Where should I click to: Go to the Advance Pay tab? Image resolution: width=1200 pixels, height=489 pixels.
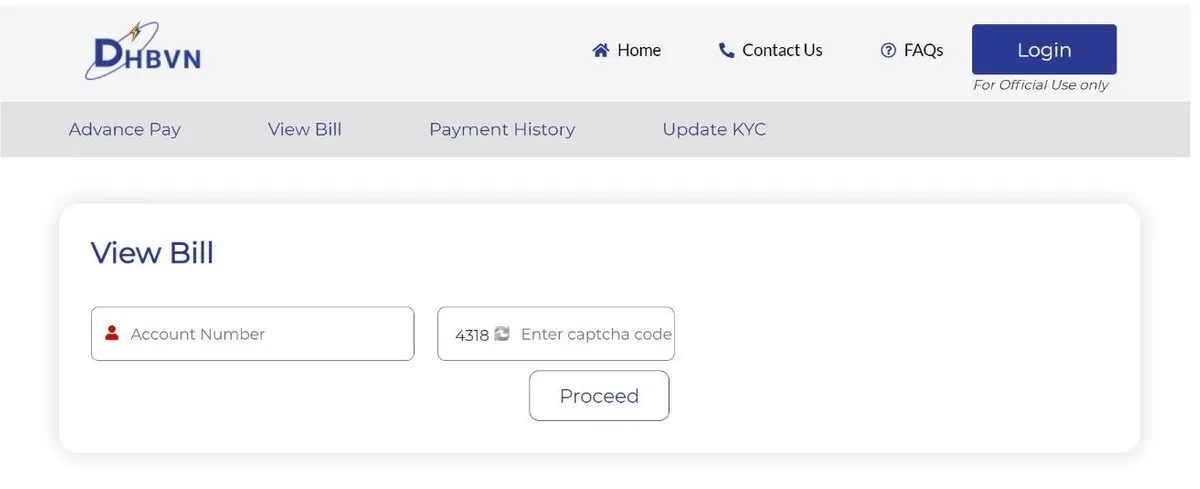coord(125,129)
